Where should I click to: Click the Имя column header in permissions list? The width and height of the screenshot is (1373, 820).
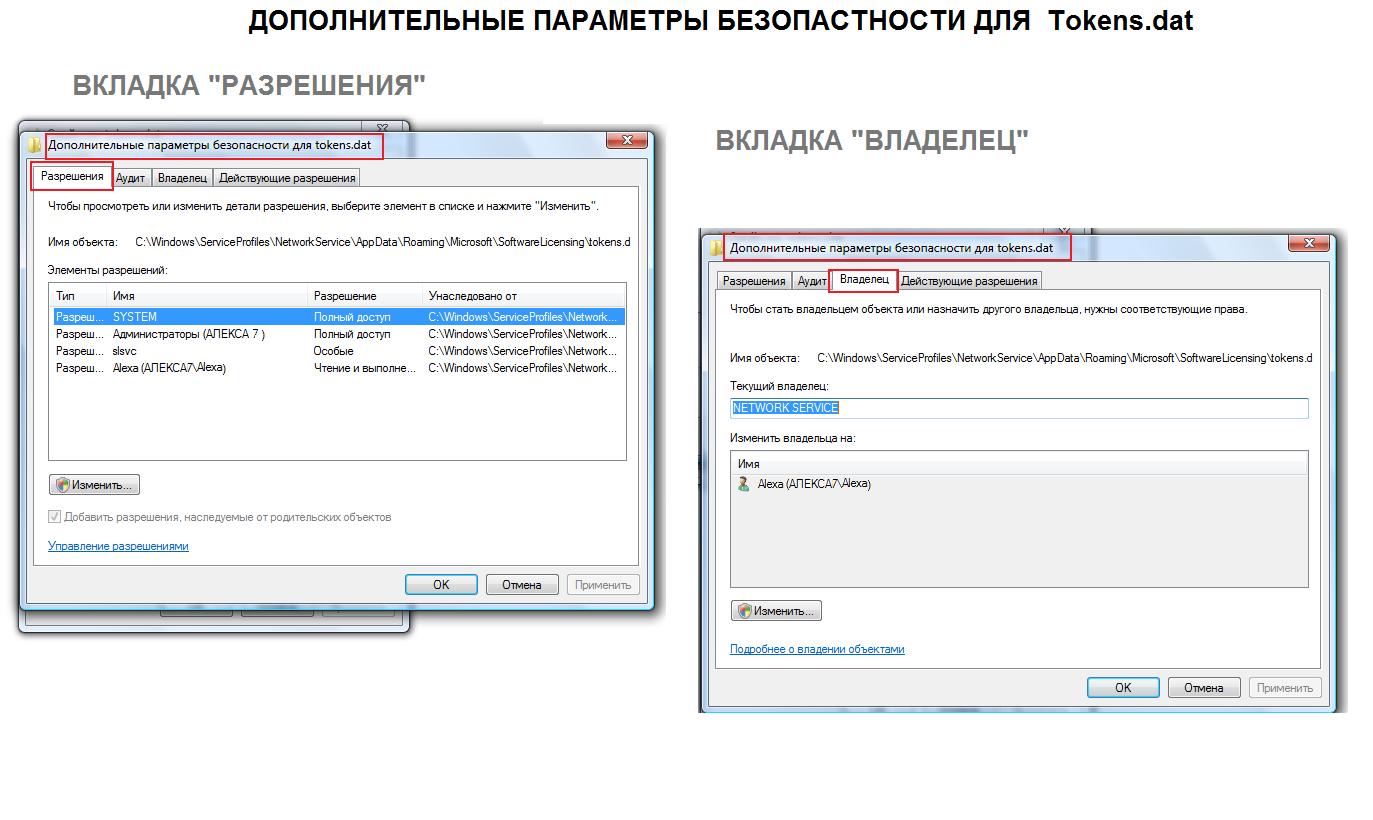[206, 296]
